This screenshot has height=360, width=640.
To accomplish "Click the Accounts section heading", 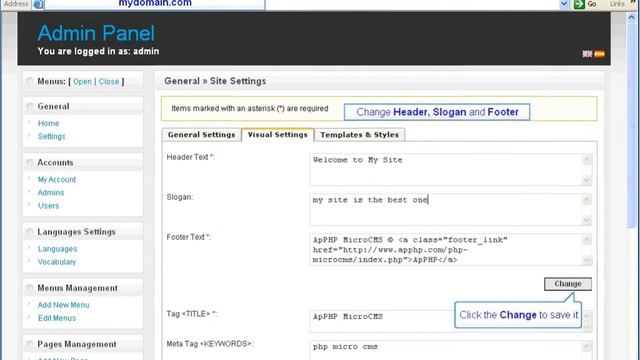I will [x=55, y=162].
